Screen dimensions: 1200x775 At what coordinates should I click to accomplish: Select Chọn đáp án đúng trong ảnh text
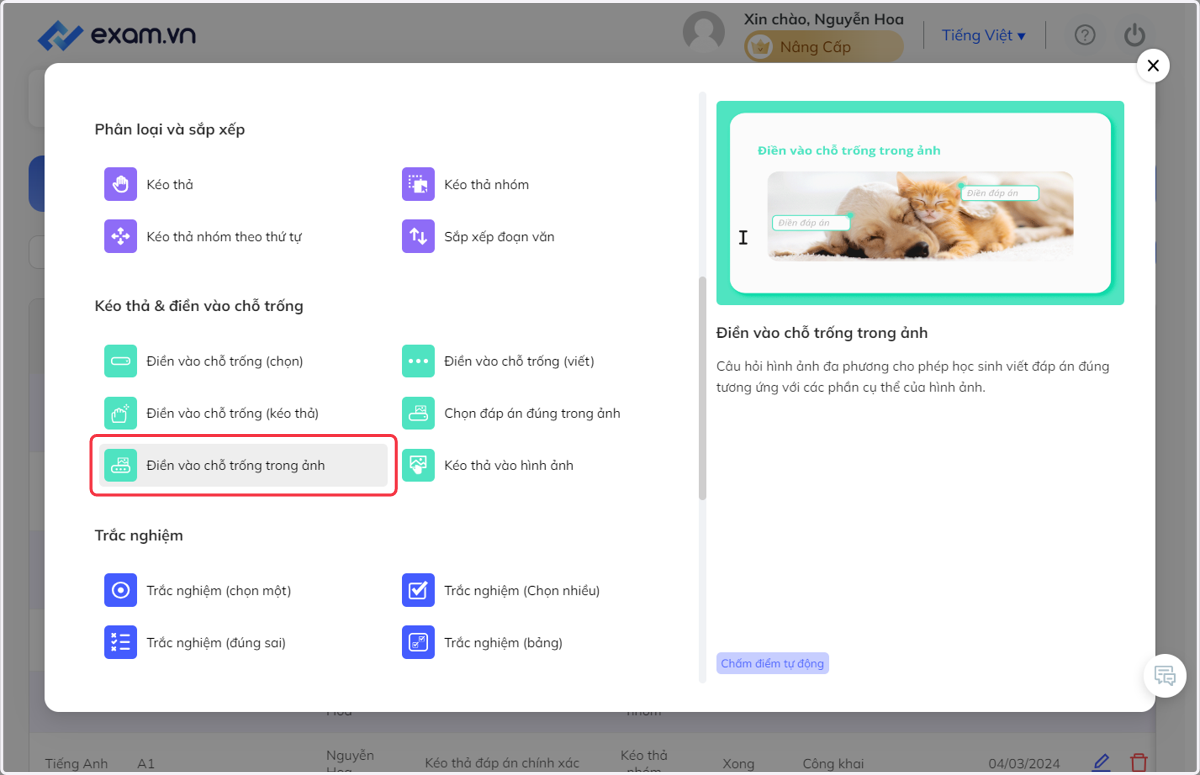point(532,413)
